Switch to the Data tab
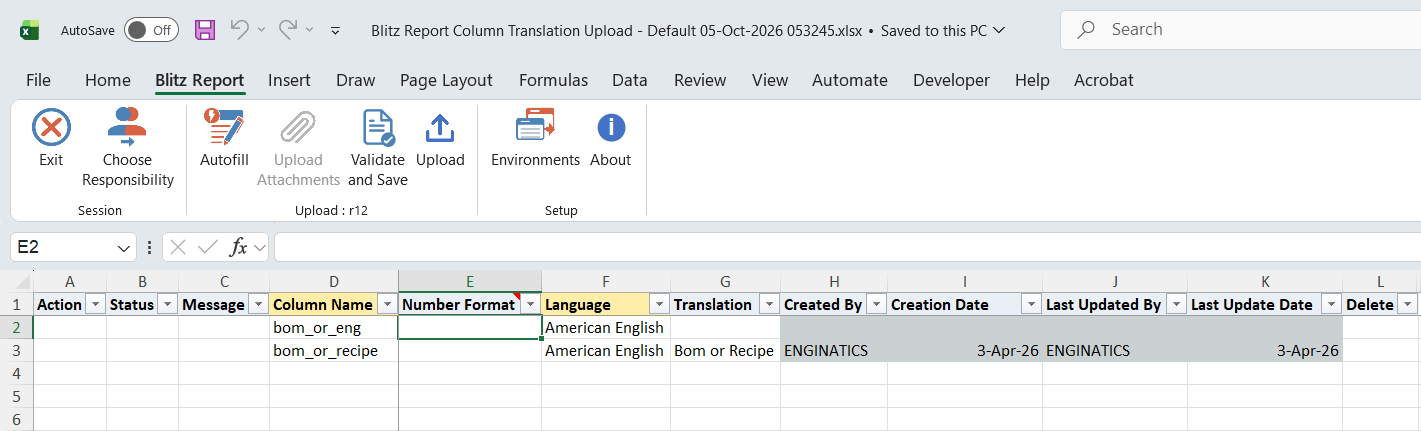The image size is (1421, 431). tap(630, 80)
